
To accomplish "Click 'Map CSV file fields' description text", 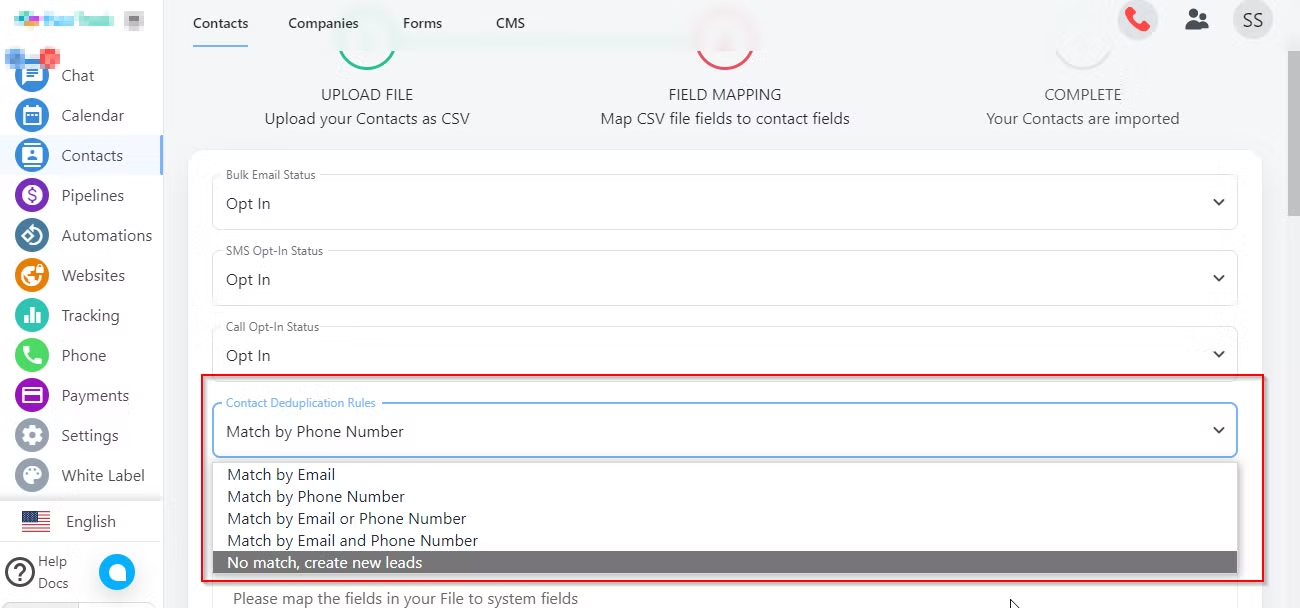I will coord(725,118).
